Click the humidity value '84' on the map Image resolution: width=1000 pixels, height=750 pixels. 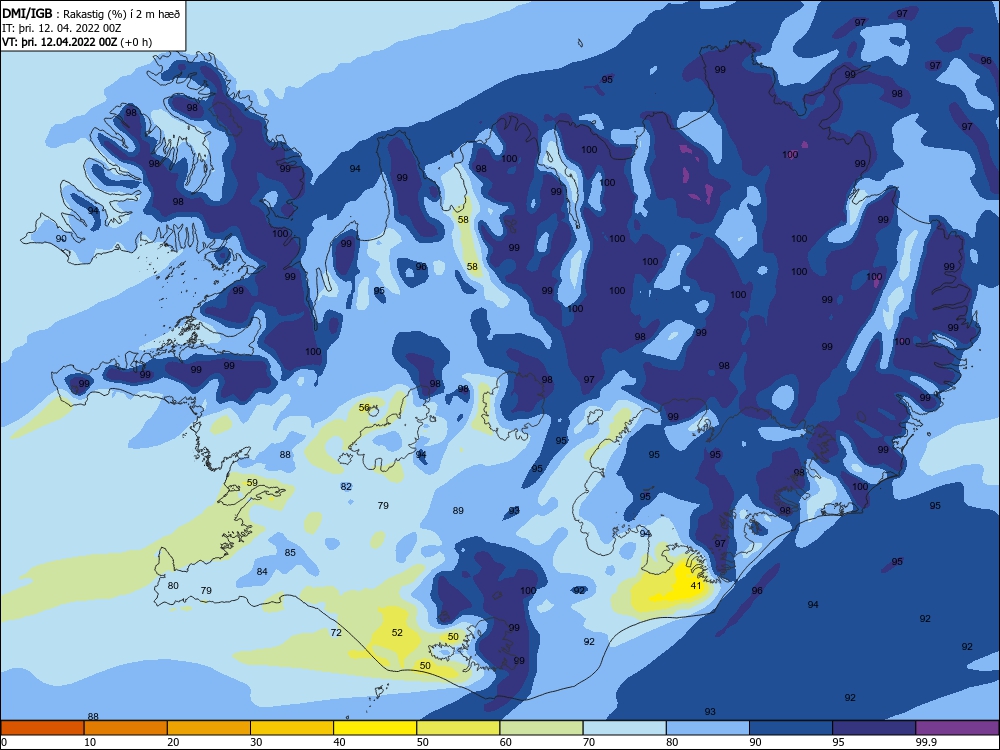click(x=262, y=572)
